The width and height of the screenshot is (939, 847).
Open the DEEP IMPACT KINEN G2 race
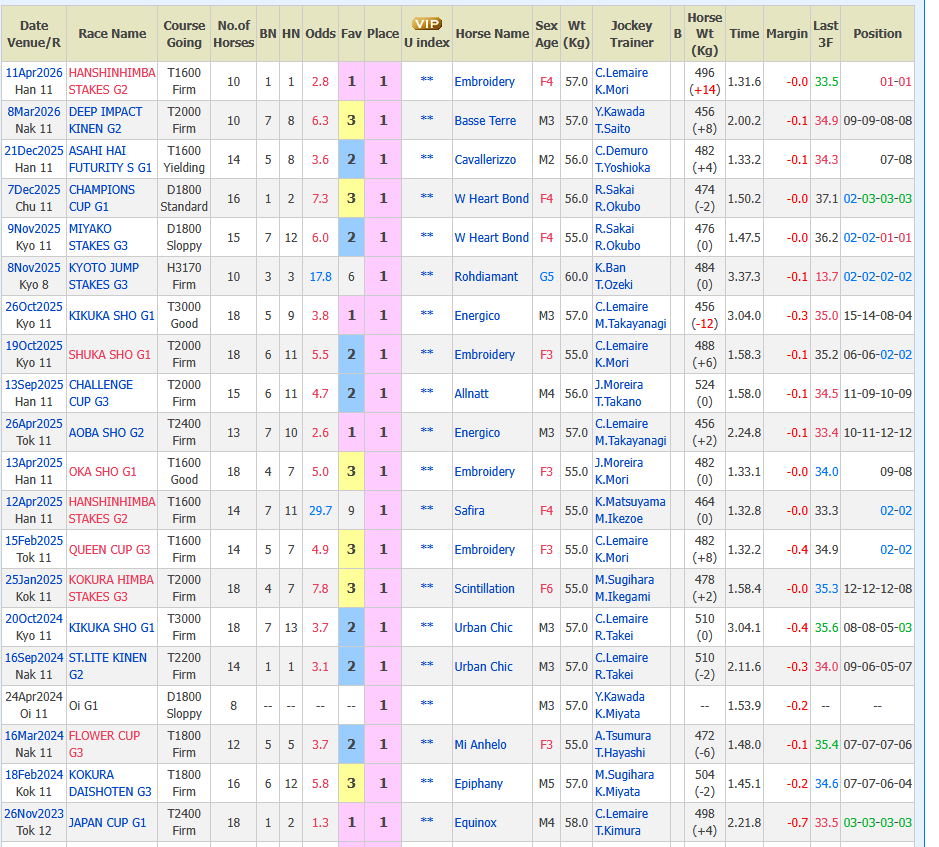[105, 120]
